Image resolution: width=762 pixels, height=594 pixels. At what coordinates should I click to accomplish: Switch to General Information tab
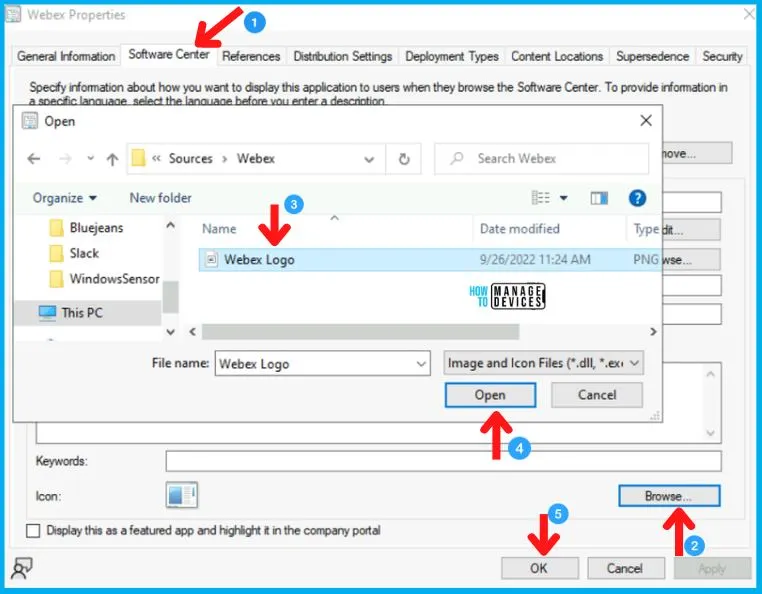[x=66, y=56]
